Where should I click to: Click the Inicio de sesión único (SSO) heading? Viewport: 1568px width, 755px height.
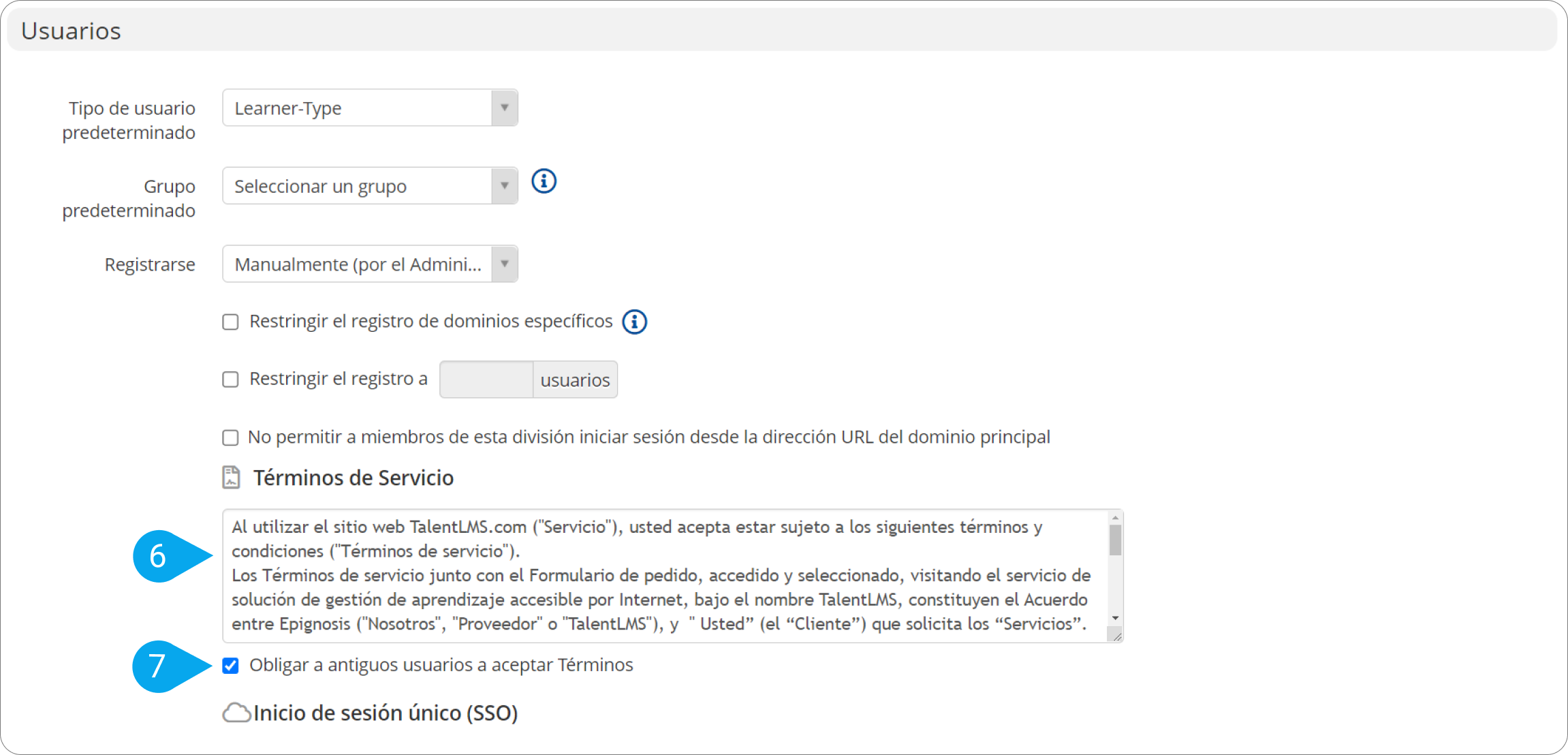pyautogui.click(x=386, y=713)
